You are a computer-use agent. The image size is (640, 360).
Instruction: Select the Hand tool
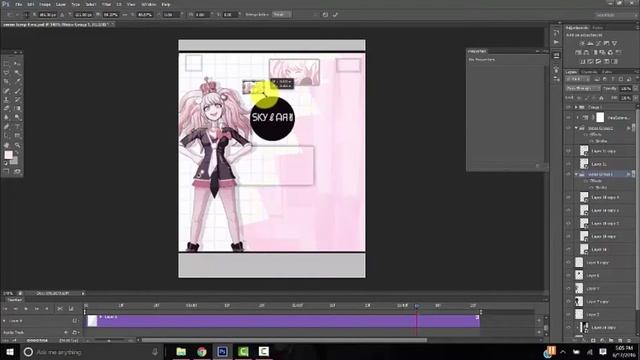[7, 145]
